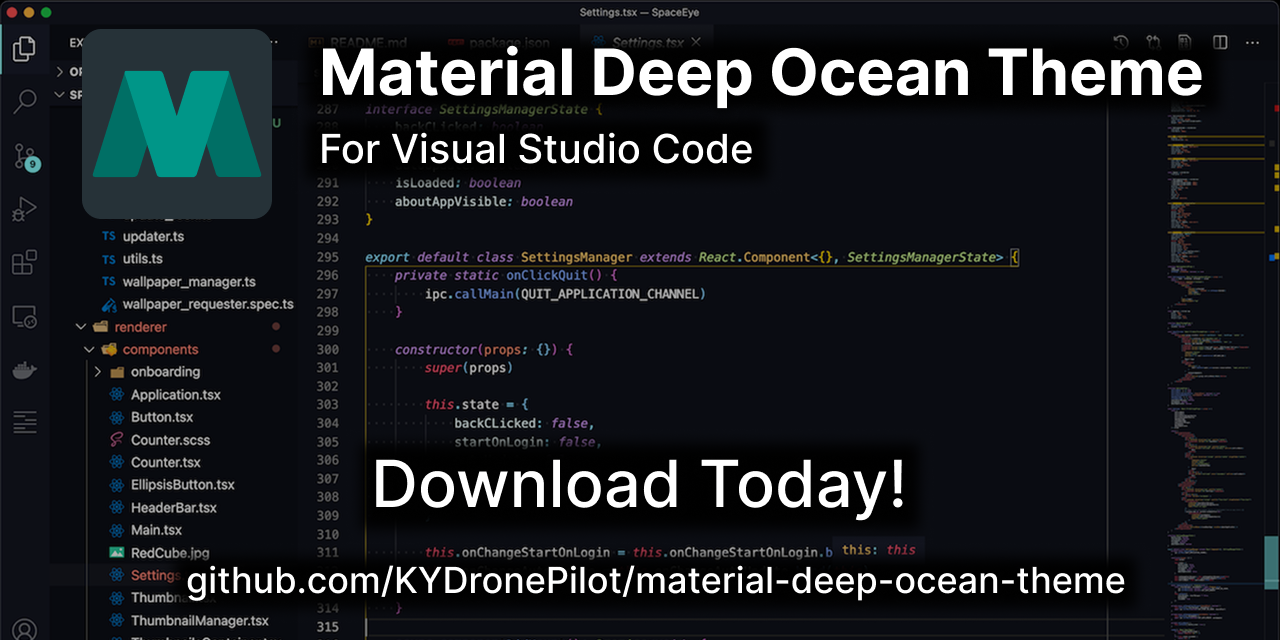Viewport: 1280px width, 640px height.
Task: Open the Explorer view in activity bar
Action: (x=25, y=49)
